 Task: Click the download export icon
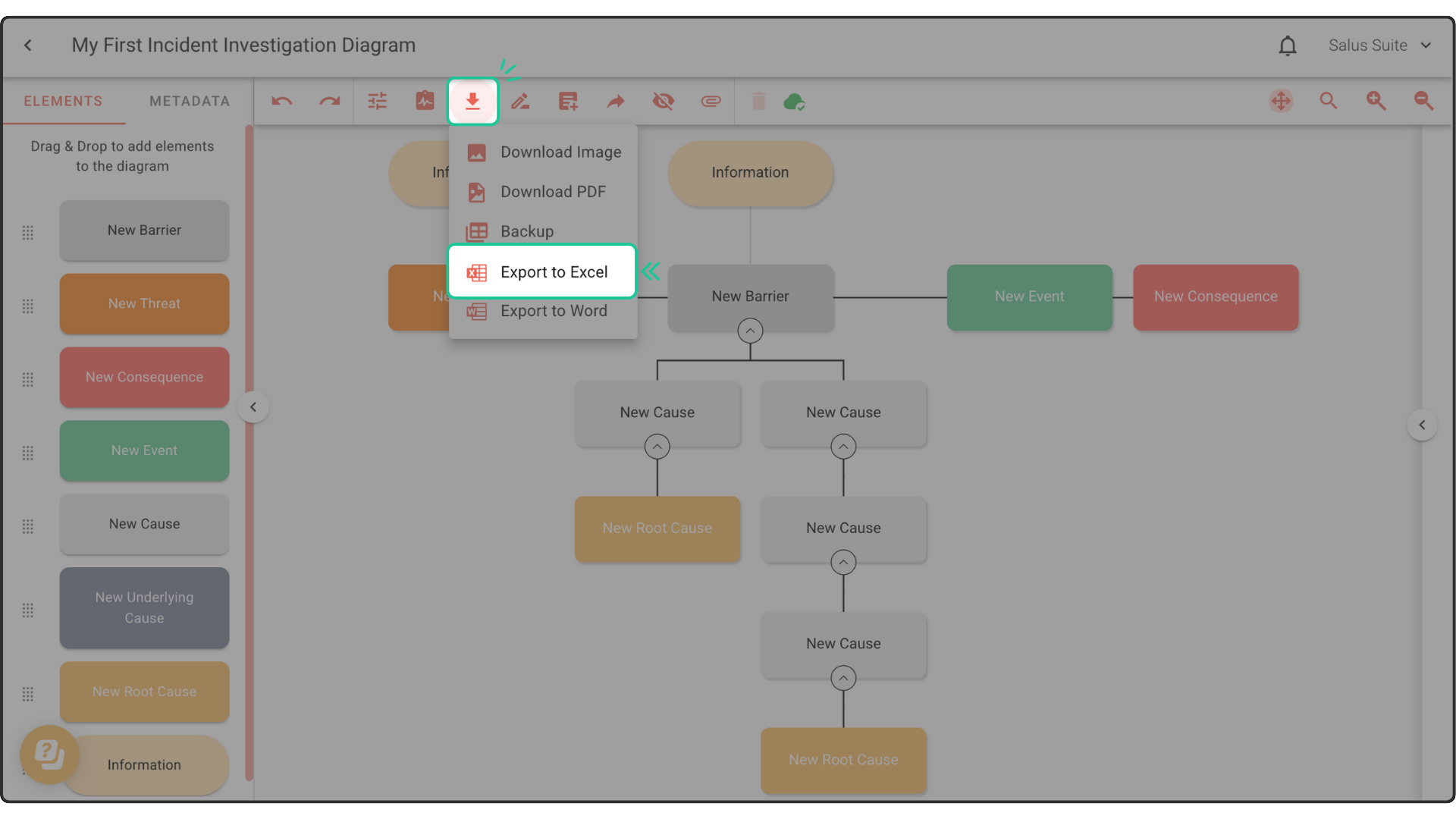click(x=472, y=101)
